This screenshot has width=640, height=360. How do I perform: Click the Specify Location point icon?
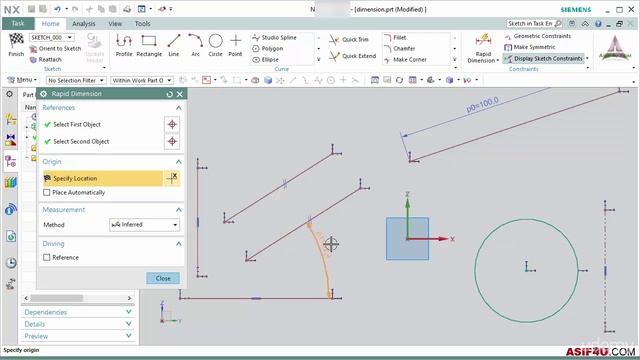[172, 178]
